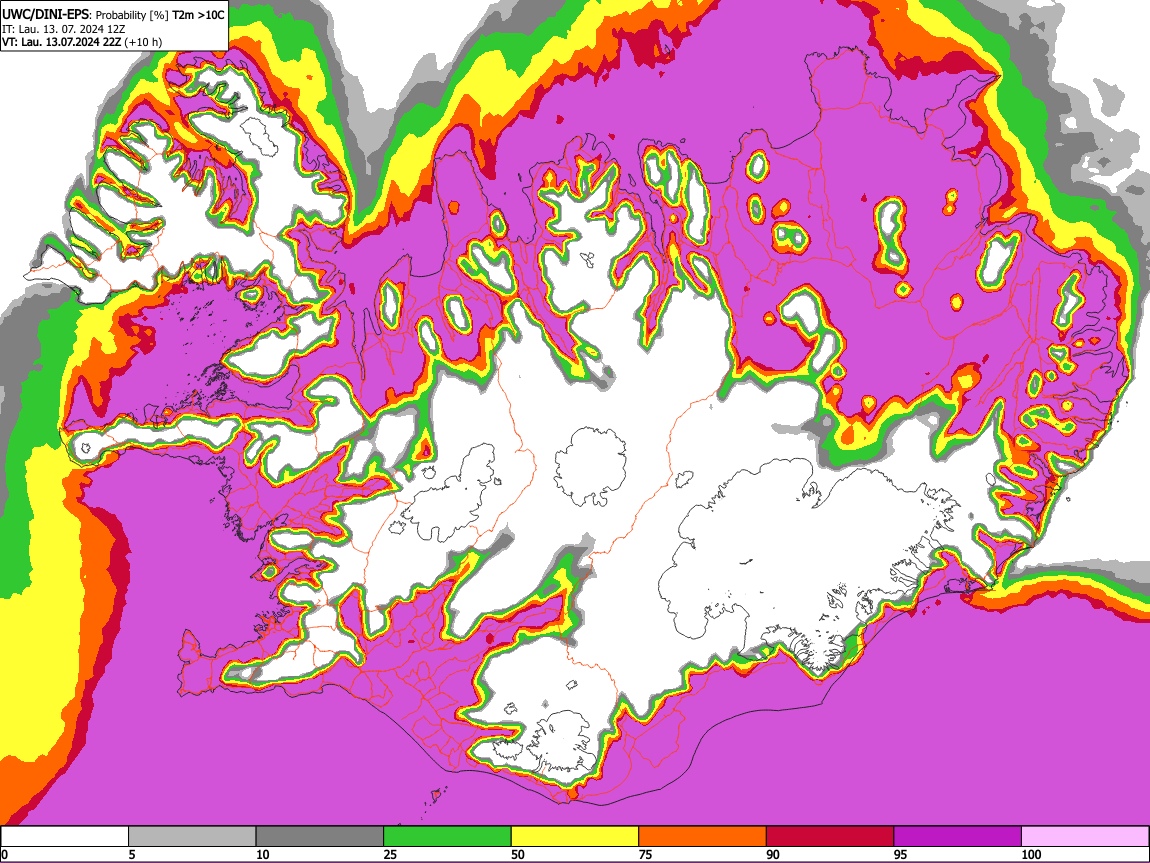Click the legend tick label '100'
This screenshot has width=1150, height=863.
(1031, 854)
